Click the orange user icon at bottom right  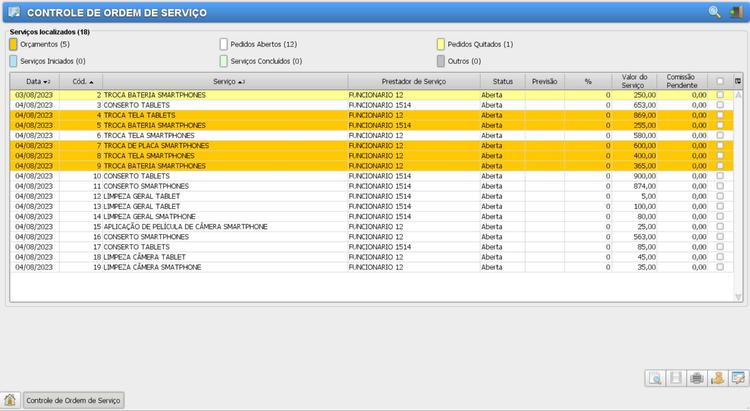click(717, 378)
